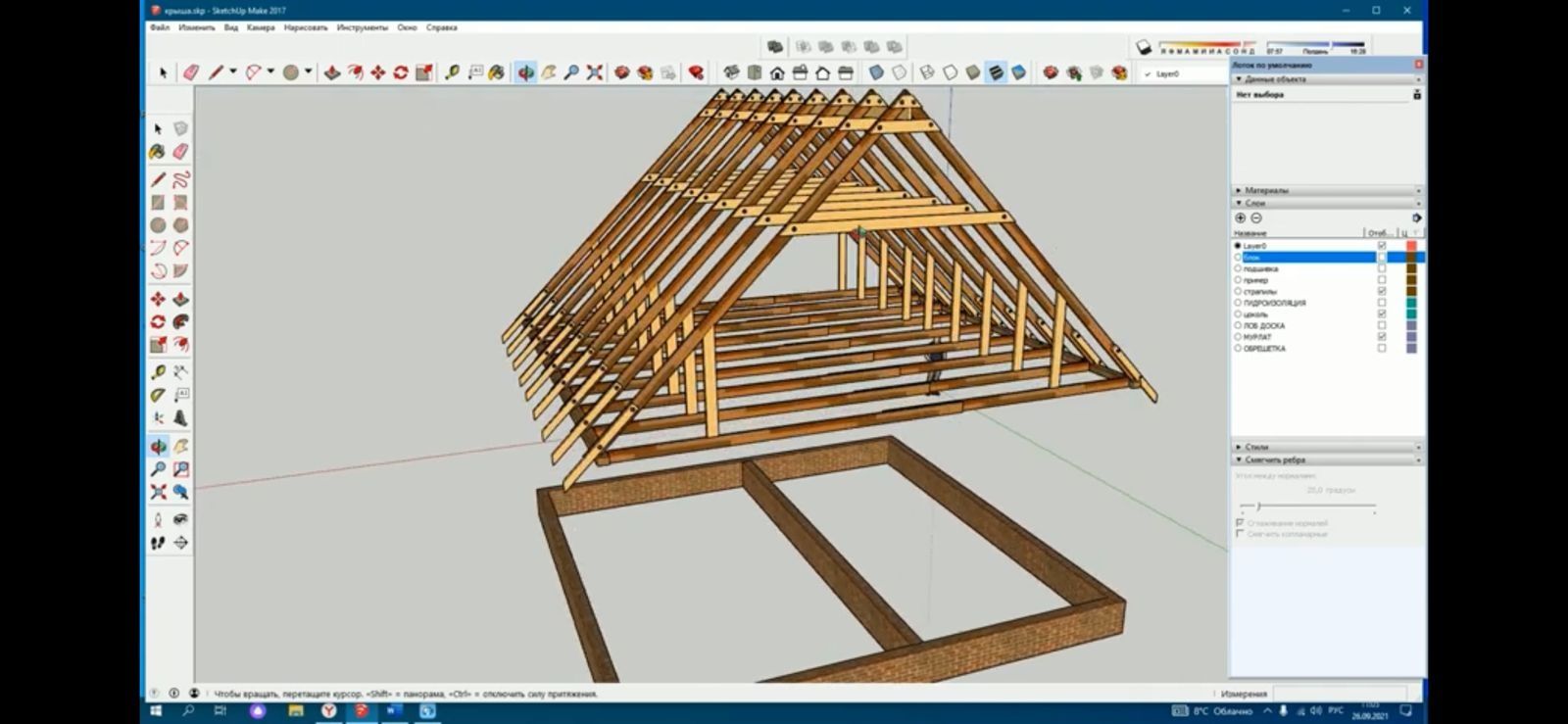Open the Камера menu

(x=261, y=27)
